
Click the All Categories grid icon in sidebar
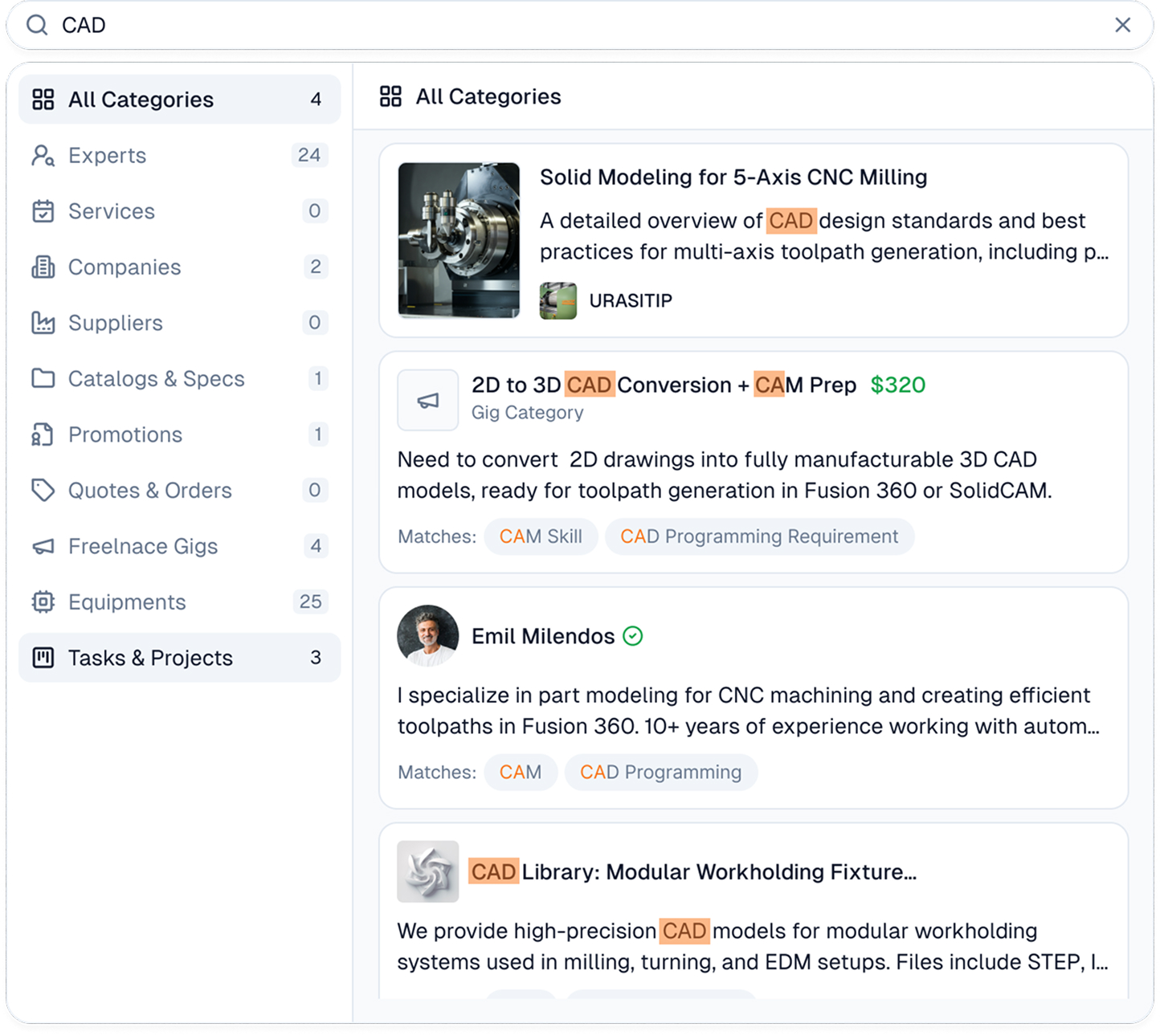43,100
